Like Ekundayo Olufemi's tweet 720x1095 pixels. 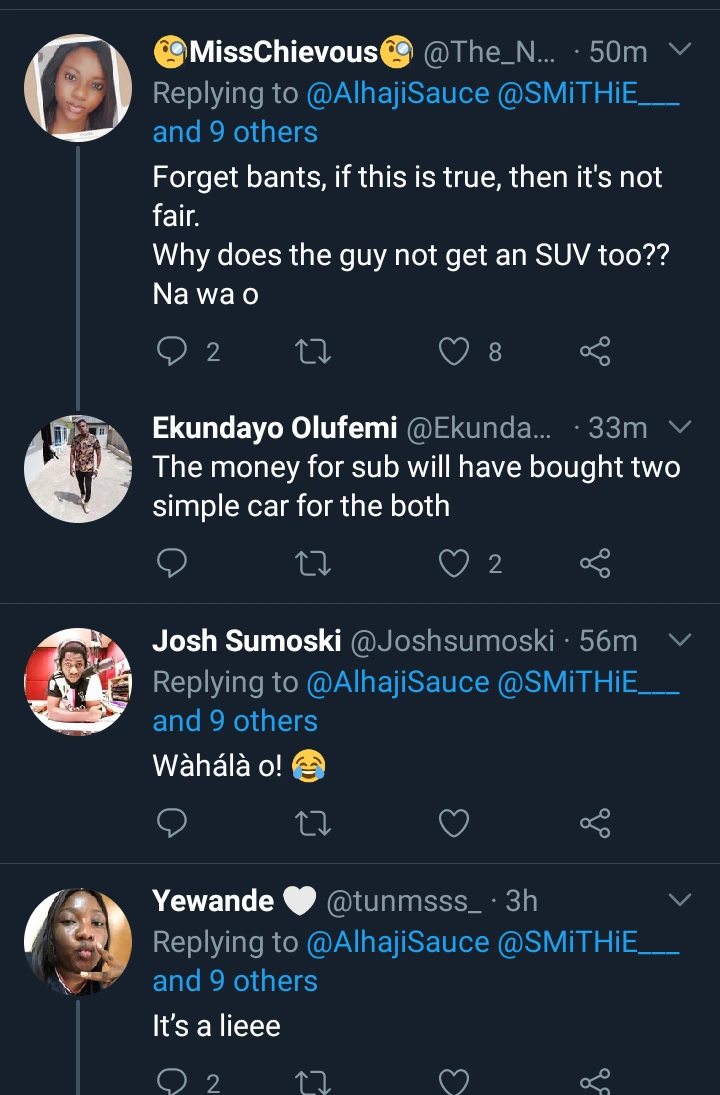tap(456, 564)
